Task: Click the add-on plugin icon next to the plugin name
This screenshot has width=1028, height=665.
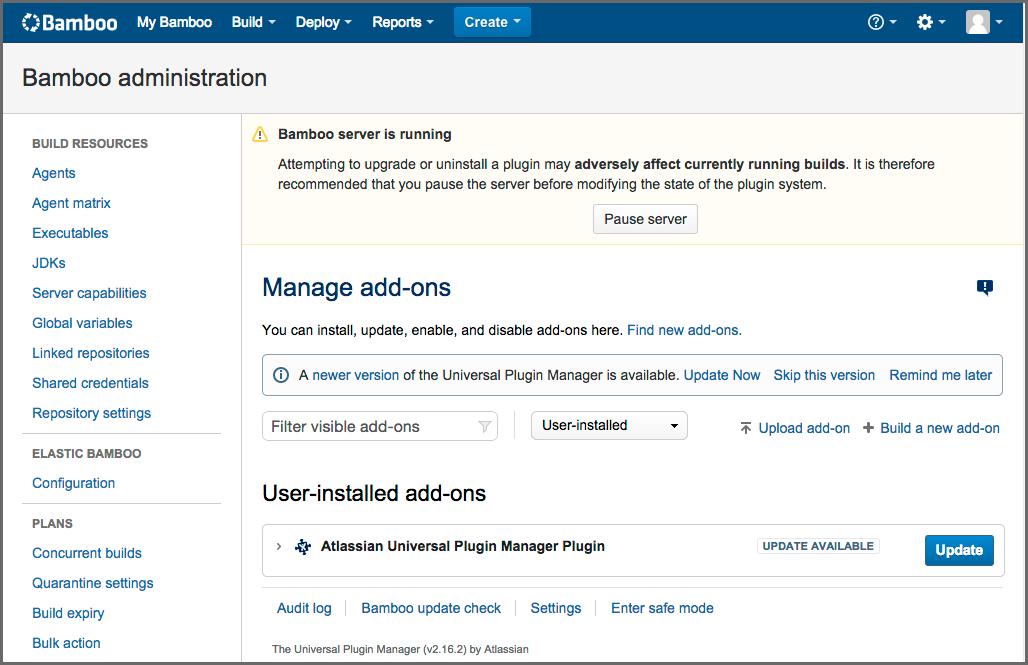Action: pos(303,546)
